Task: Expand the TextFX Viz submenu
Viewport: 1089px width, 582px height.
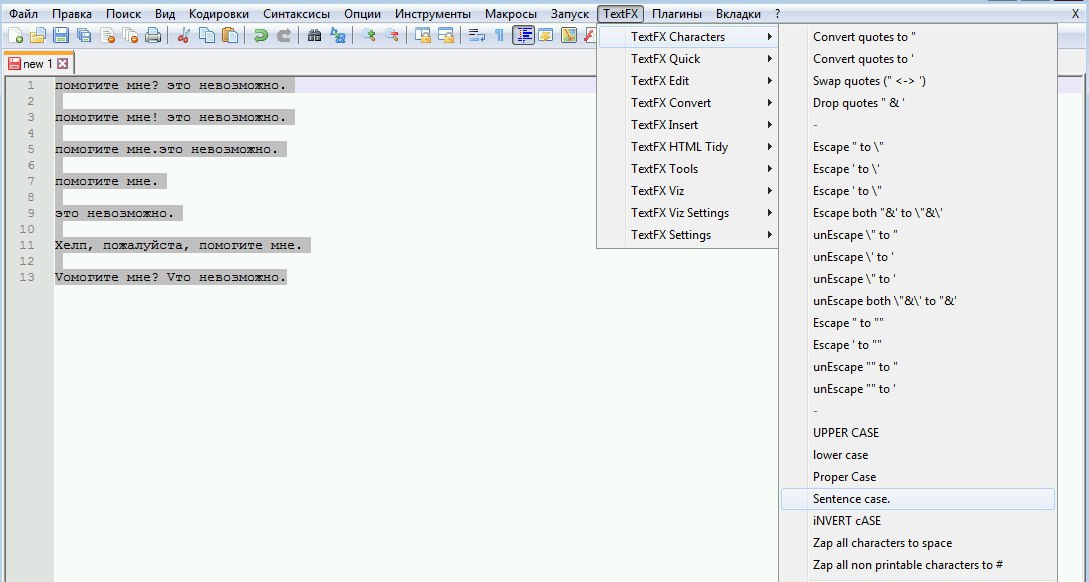Action: pyautogui.click(x=688, y=191)
